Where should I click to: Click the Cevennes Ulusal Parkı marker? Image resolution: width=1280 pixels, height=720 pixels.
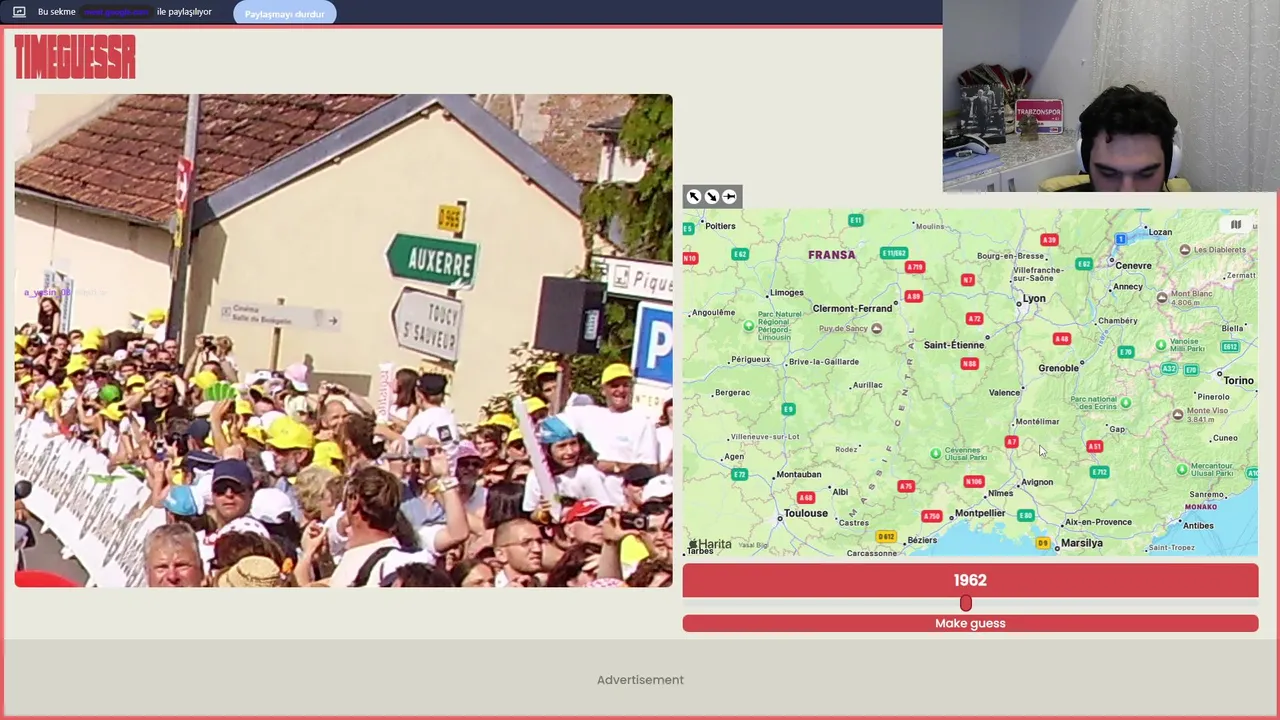point(935,453)
